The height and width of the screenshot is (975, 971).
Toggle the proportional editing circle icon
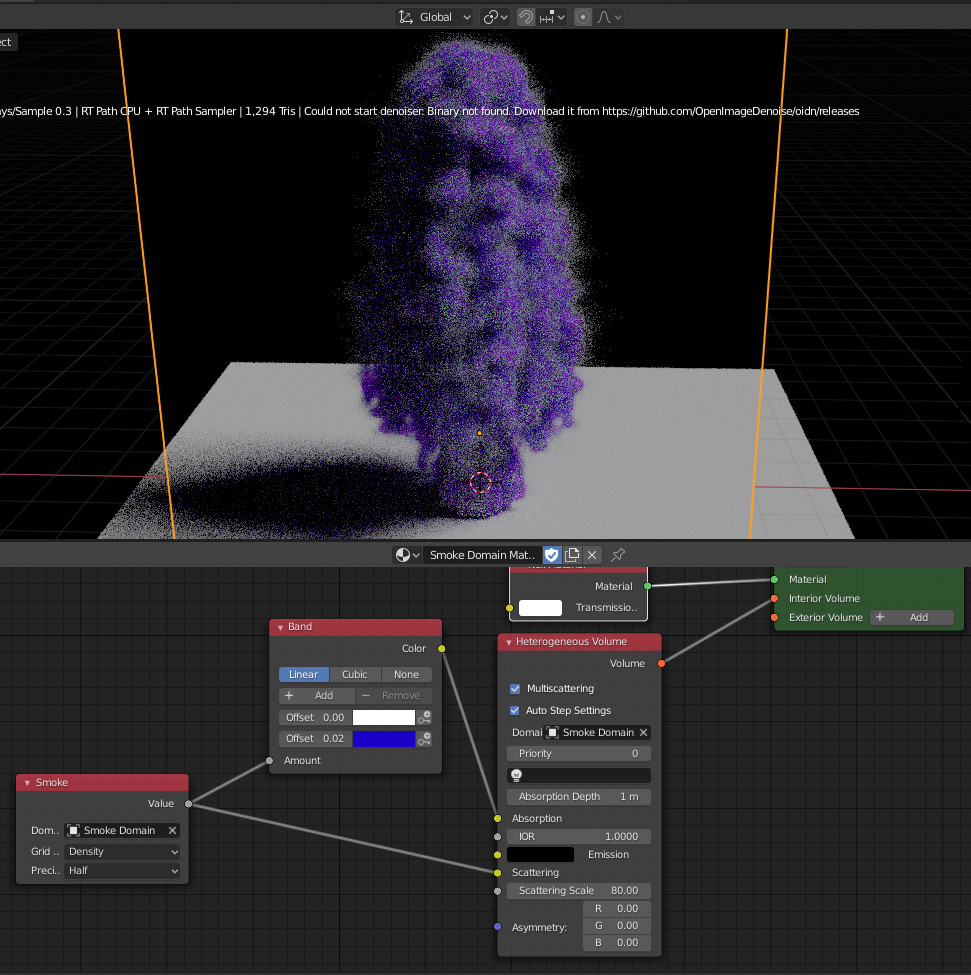pos(583,17)
